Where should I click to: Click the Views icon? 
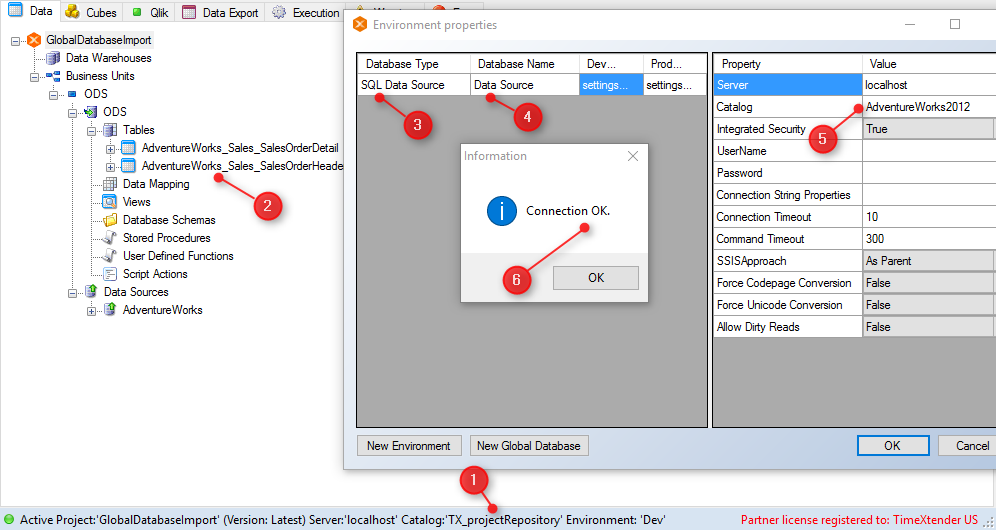[x=110, y=202]
